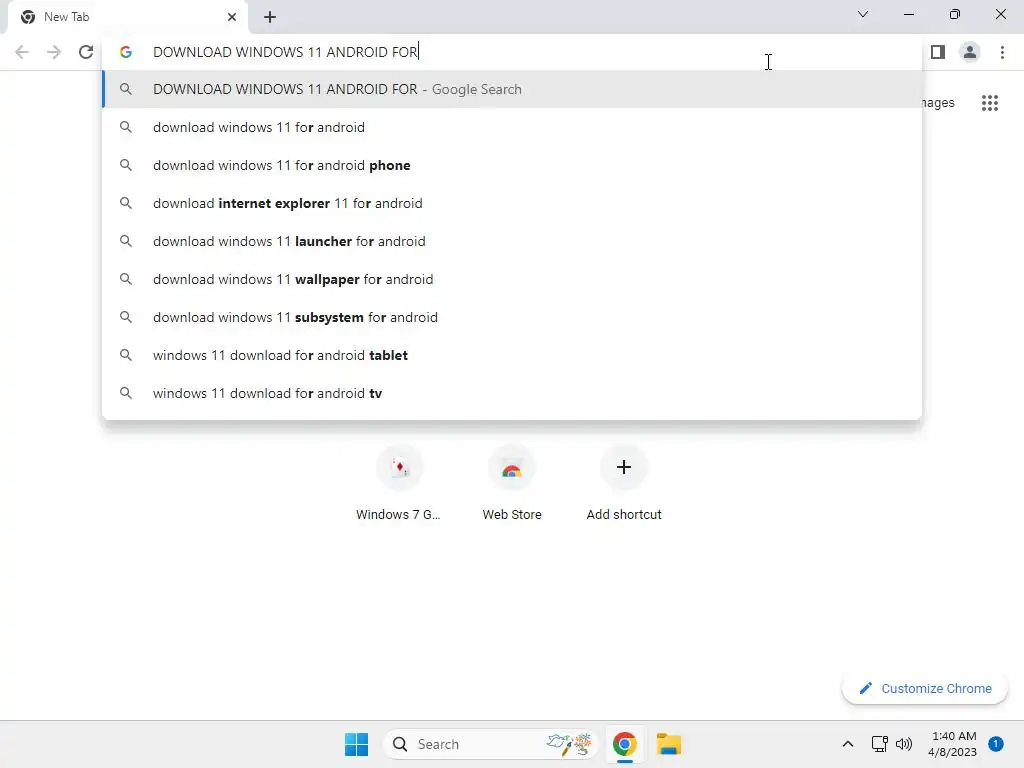Select suggestion 'download internet explorer 11 for android'
Viewport: 1024px width, 768px height.
tap(512, 203)
